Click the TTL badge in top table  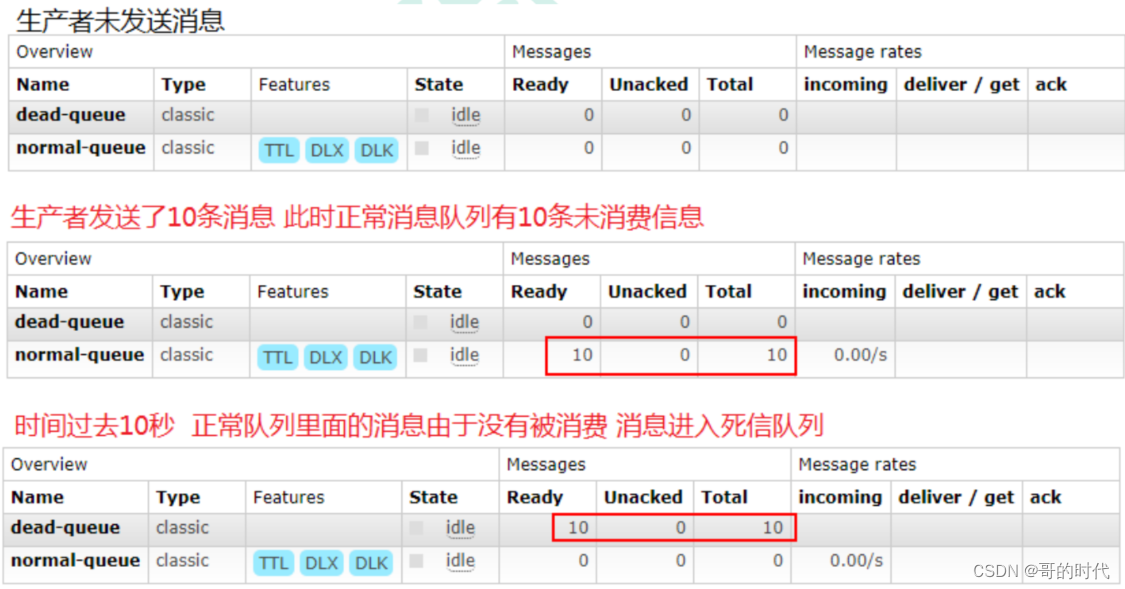pos(279,150)
